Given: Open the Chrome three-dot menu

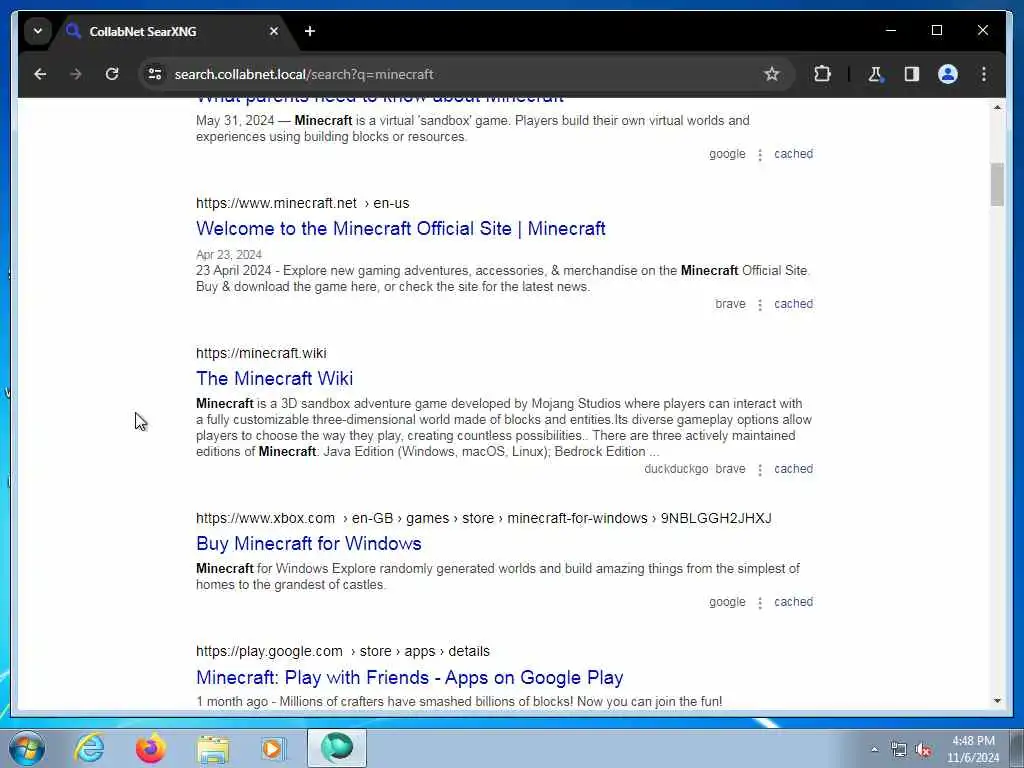Looking at the screenshot, I should 984,74.
